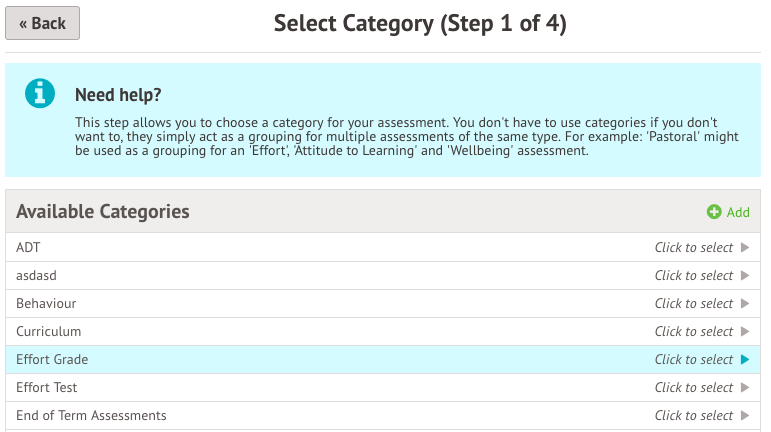Select the Effort Test category name
The width and height of the screenshot is (771, 432).
pos(47,387)
